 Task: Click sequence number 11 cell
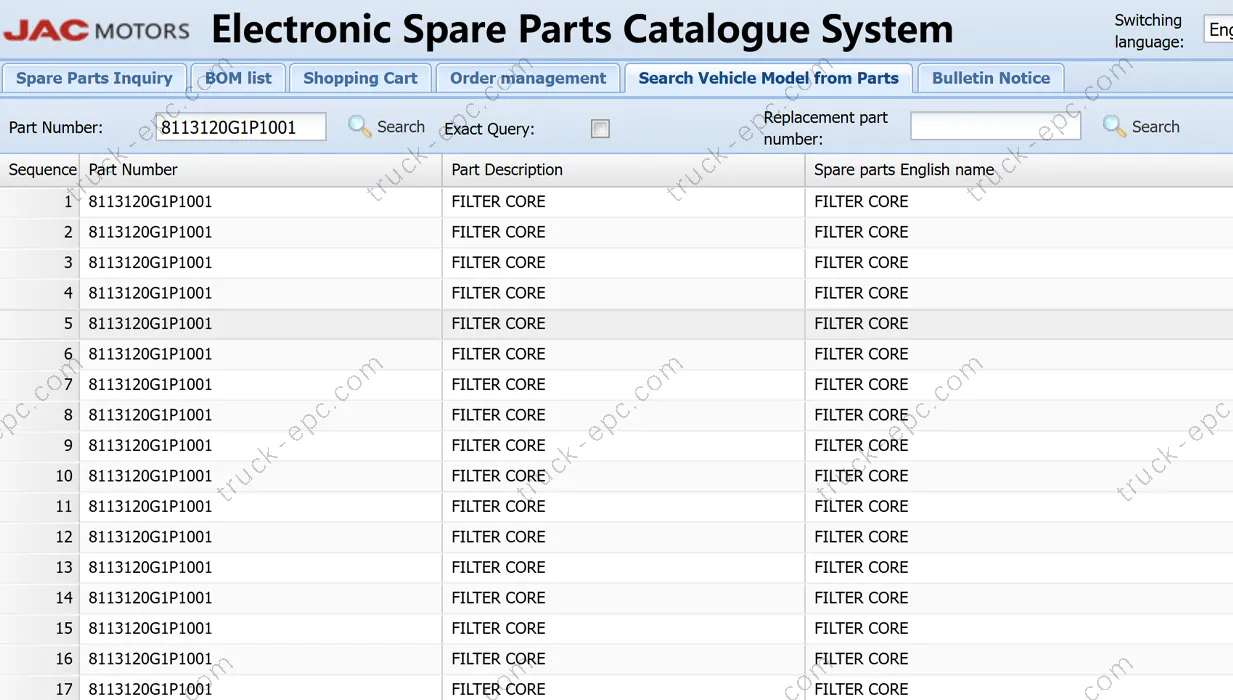[x=40, y=507]
